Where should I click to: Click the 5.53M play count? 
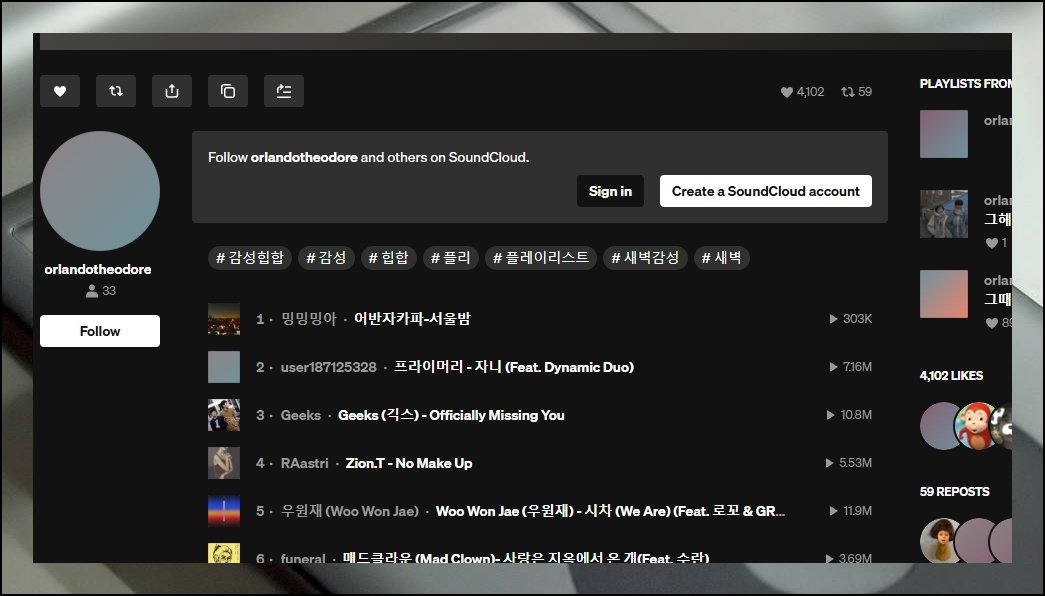tap(848, 463)
